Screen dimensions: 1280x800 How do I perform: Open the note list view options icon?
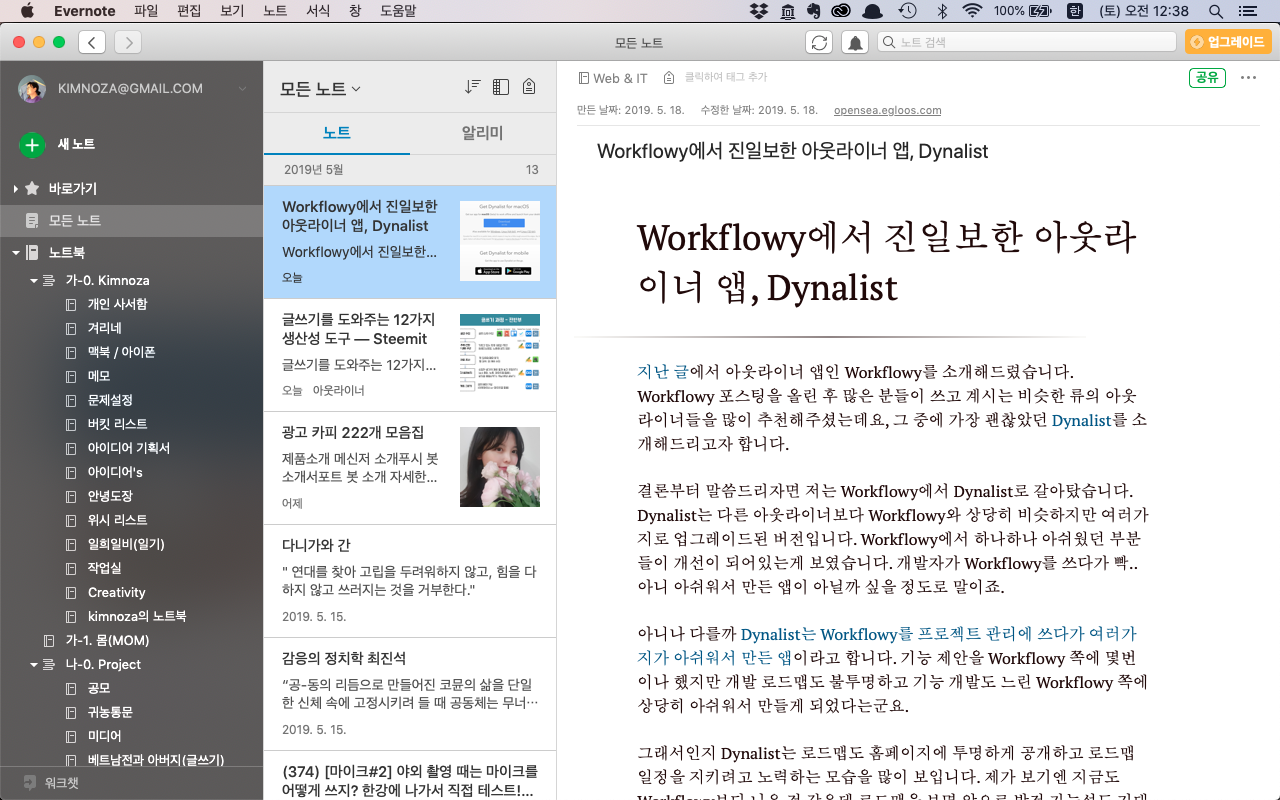[501, 87]
